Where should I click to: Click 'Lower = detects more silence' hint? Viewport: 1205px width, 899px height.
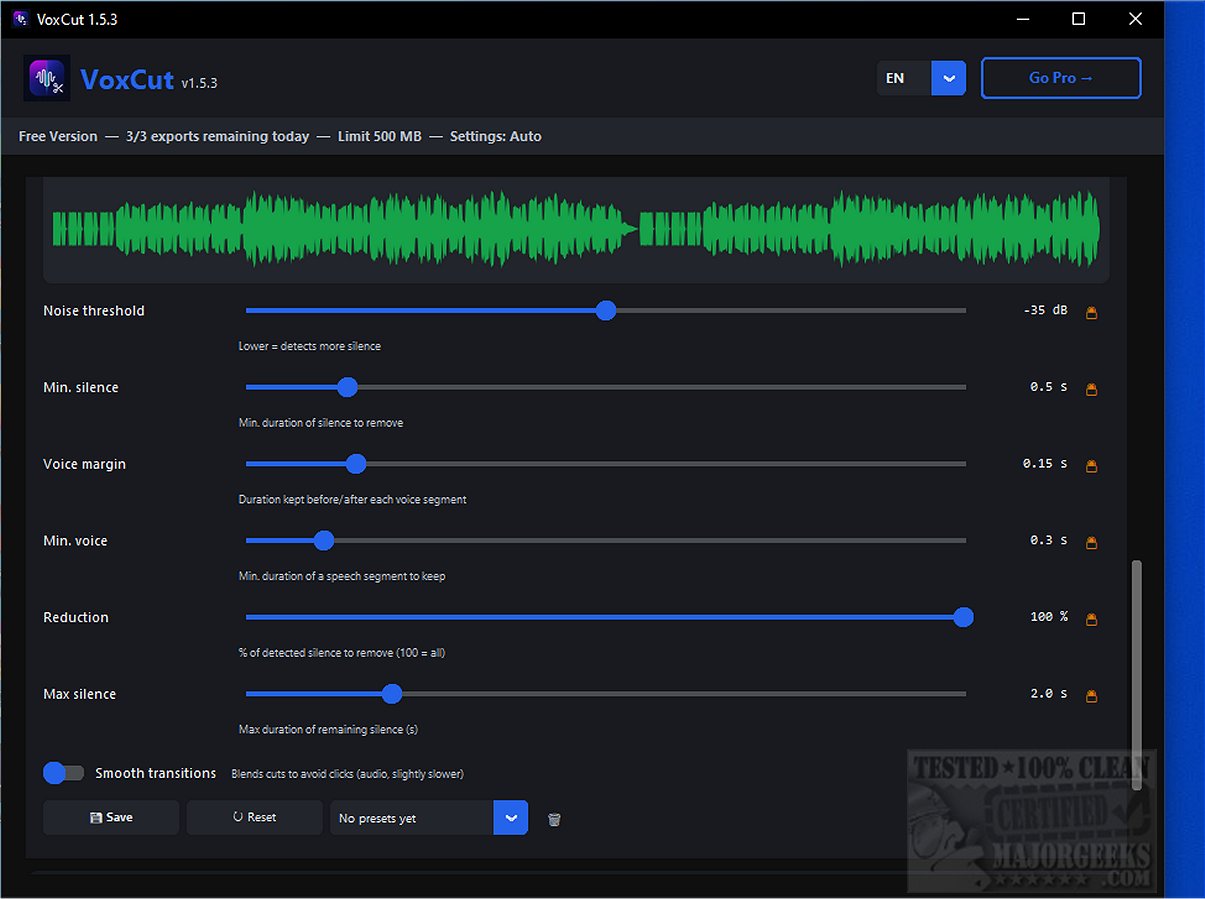point(310,347)
